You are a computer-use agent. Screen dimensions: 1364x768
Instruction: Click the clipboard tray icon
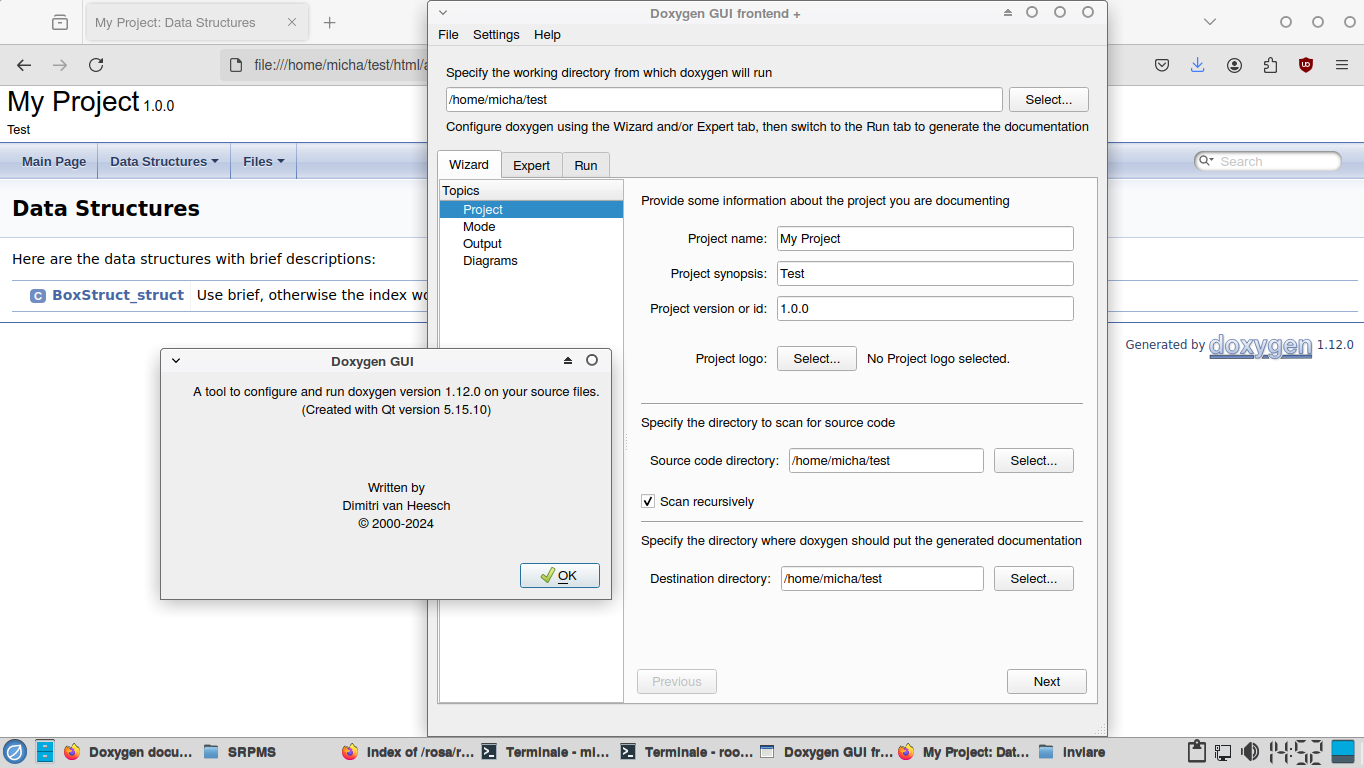1196,752
